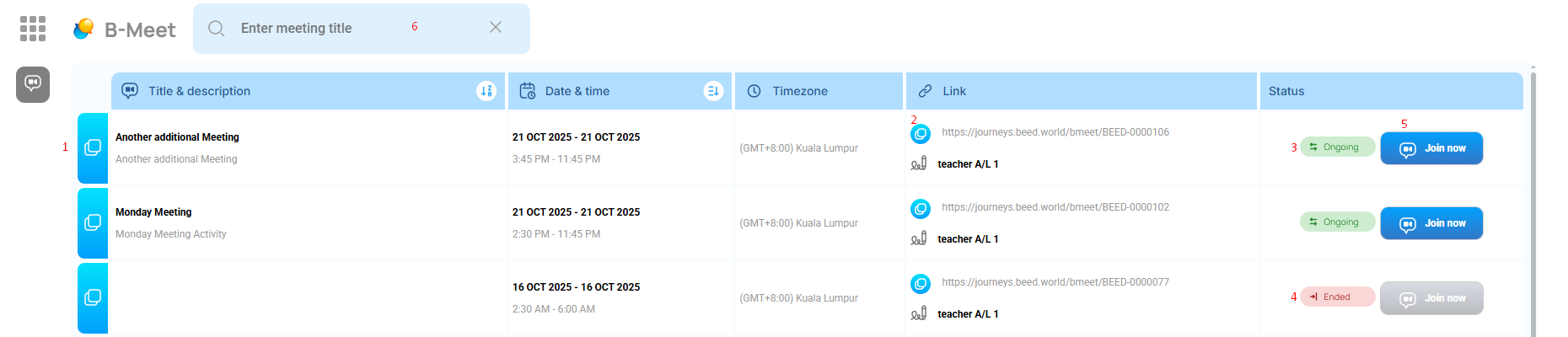Sort meetings by date and time
The width and height of the screenshot is (1568, 337).
[713, 91]
